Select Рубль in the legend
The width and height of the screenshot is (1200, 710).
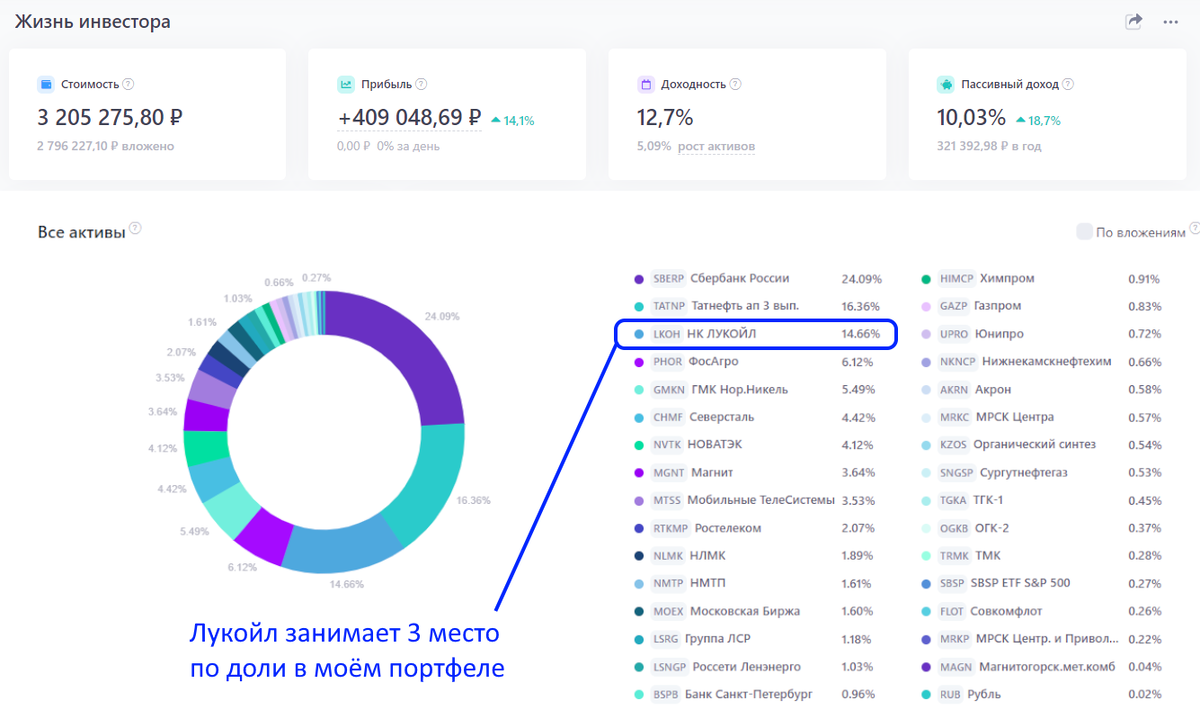point(984,694)
